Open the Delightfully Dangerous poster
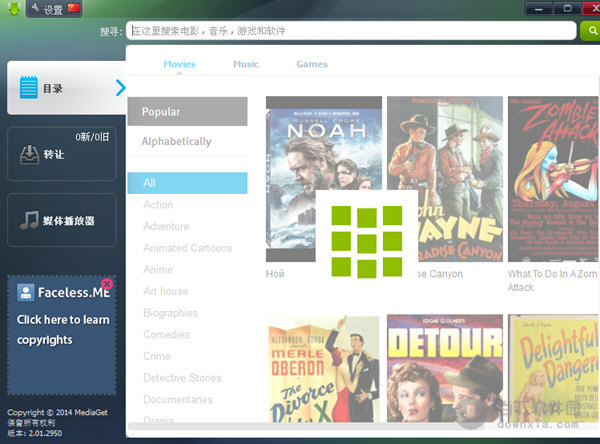600x444 pixels. pos(554,369)
